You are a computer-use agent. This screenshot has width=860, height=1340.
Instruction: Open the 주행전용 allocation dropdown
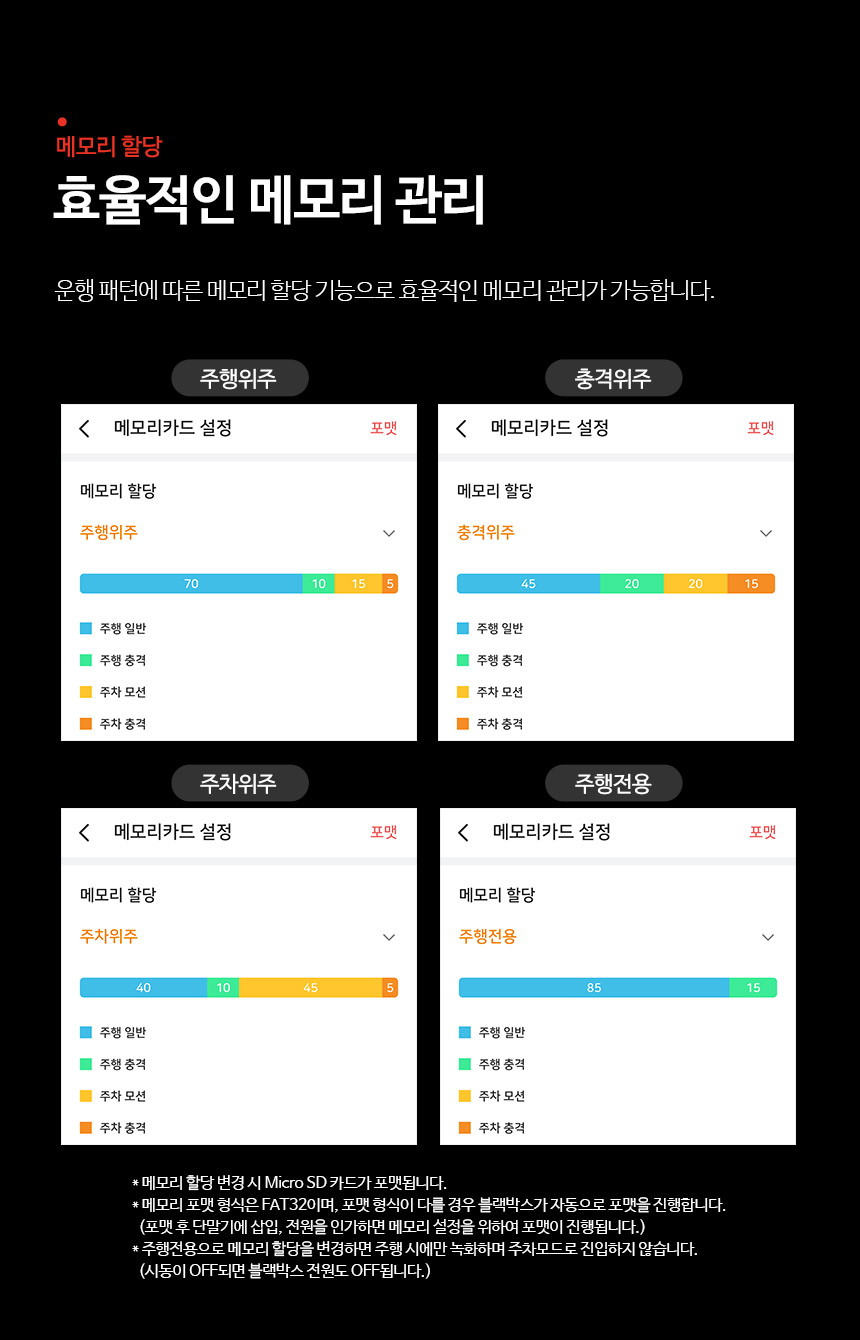coord(768,937)
